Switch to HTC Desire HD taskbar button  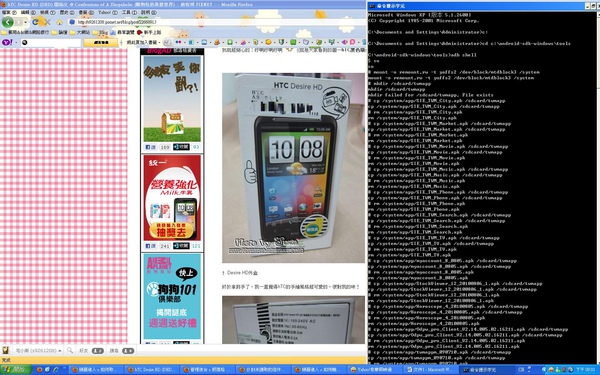click(x=153, y=370)
